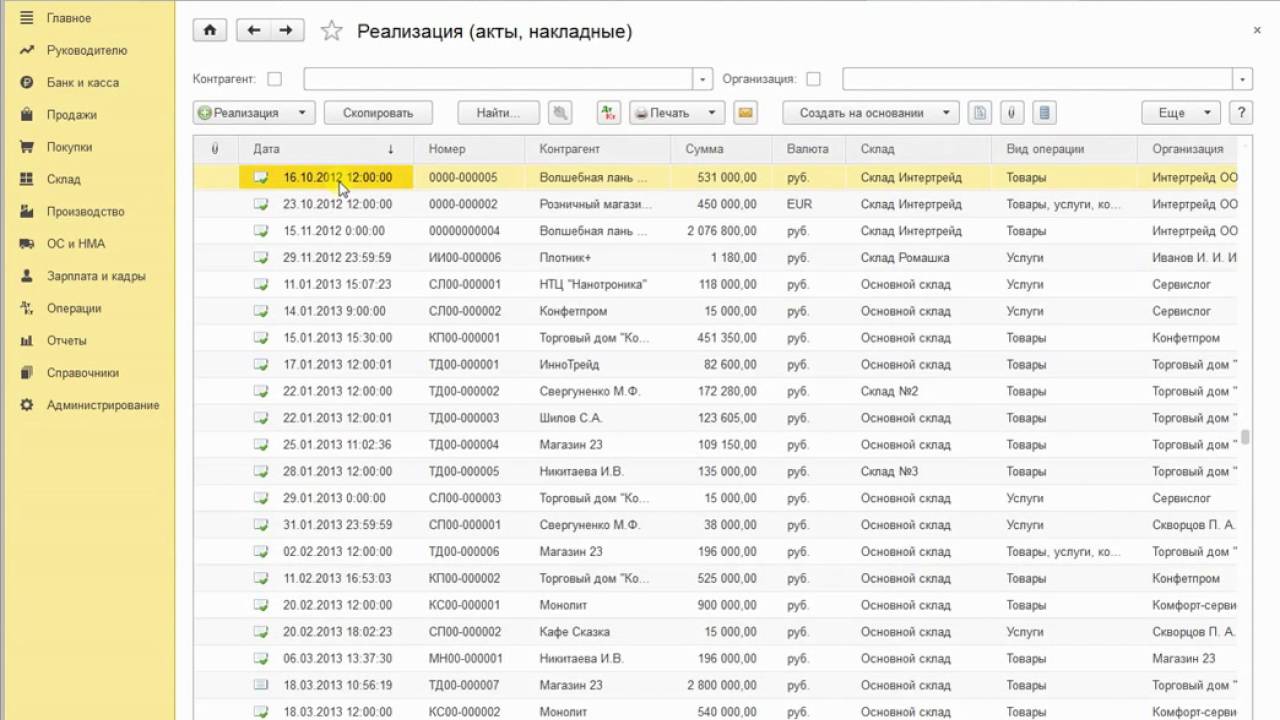Select cell НТЦ "Нанотроника"

coord(597,284)
